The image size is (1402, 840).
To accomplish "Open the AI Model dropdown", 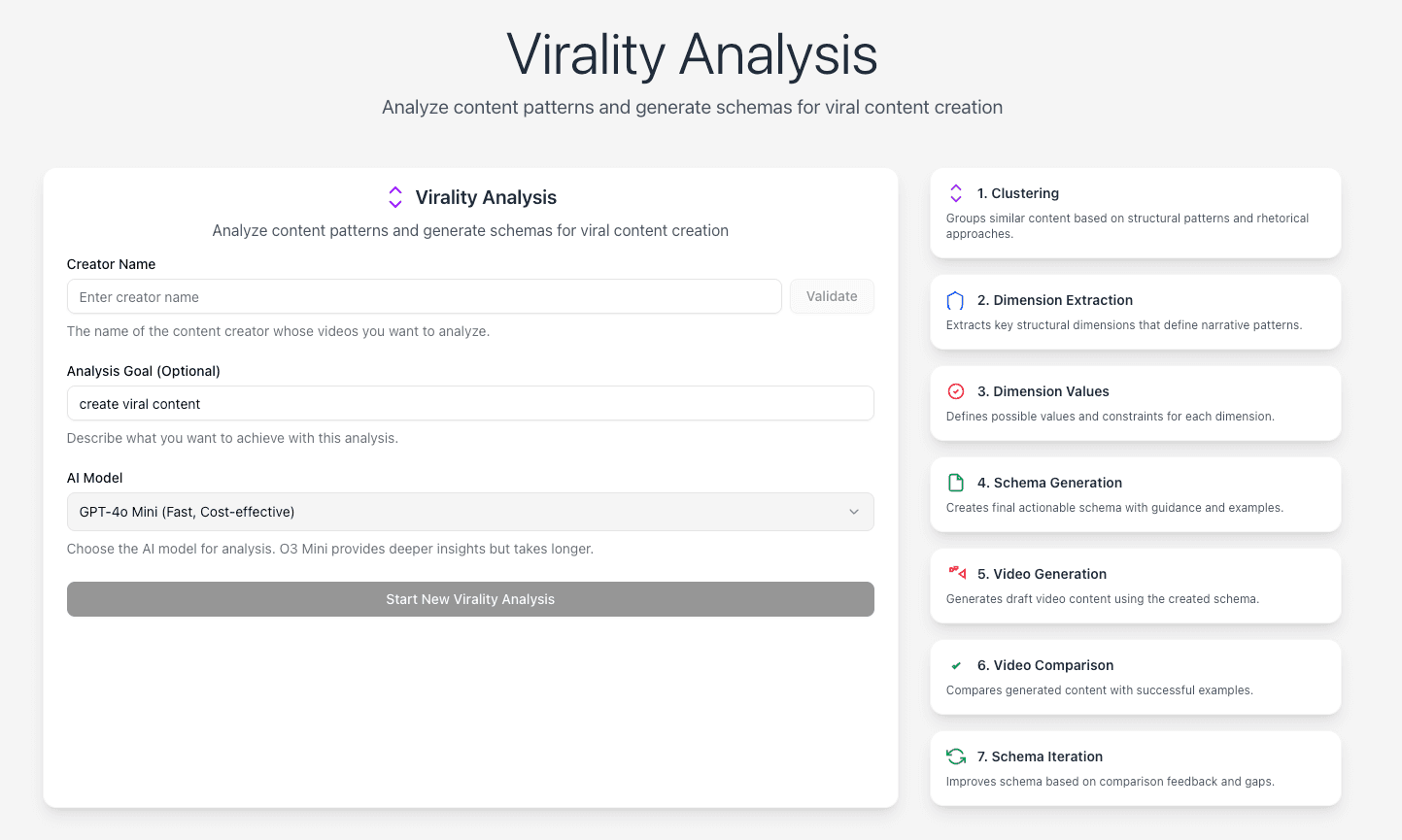I will click(470, 512).
